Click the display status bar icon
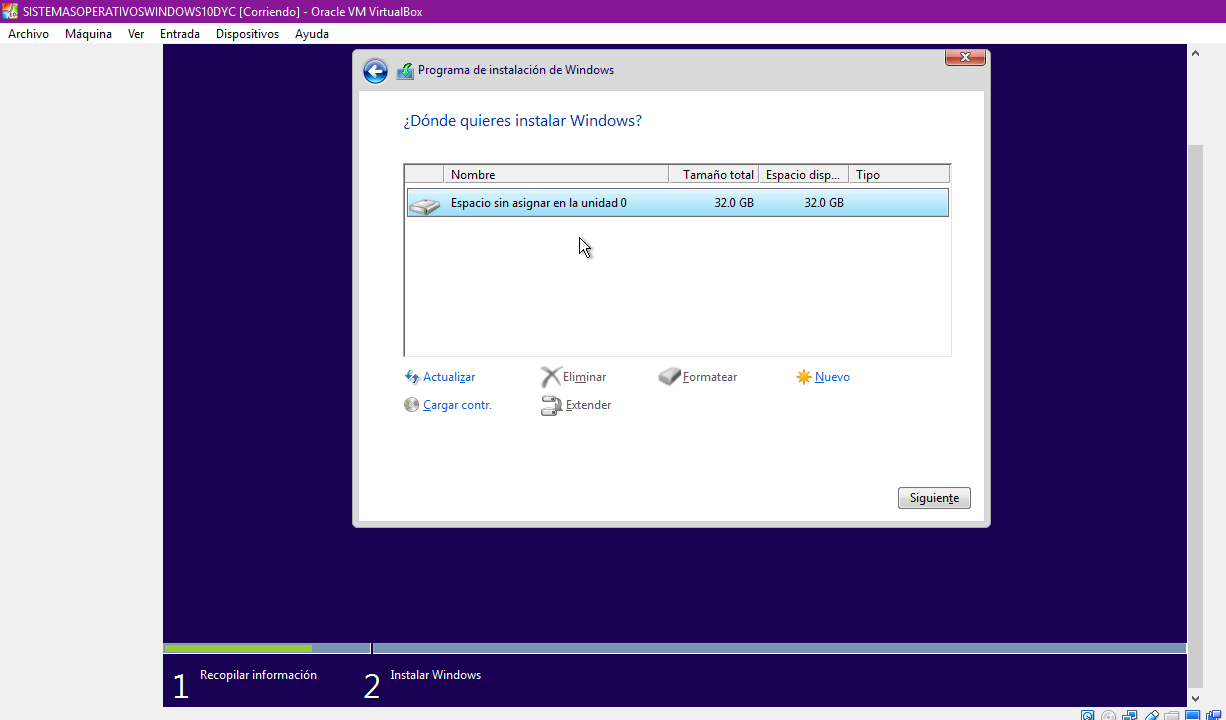Viewport: 1226px width, 720px height. tap(1193, 715)
